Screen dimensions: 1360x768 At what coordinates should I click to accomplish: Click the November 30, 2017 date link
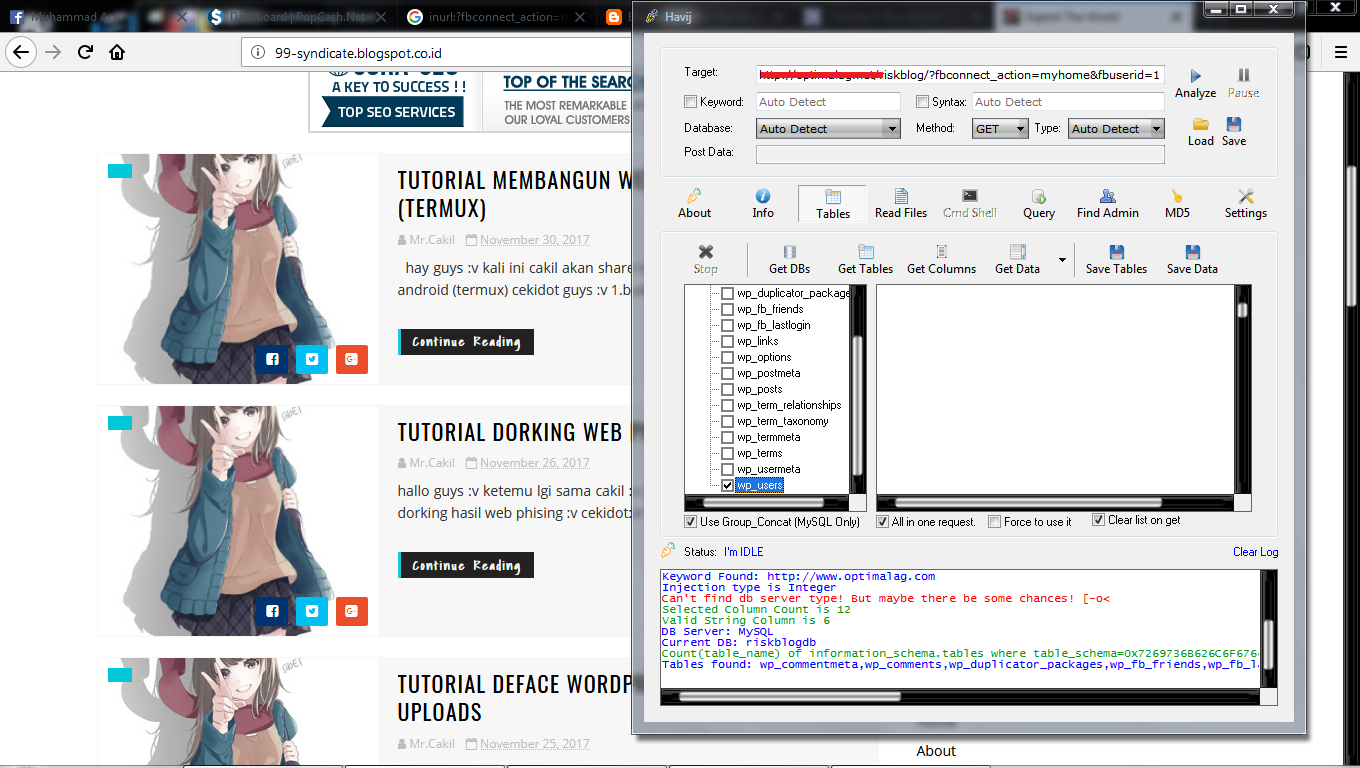[x=534, y=240]
